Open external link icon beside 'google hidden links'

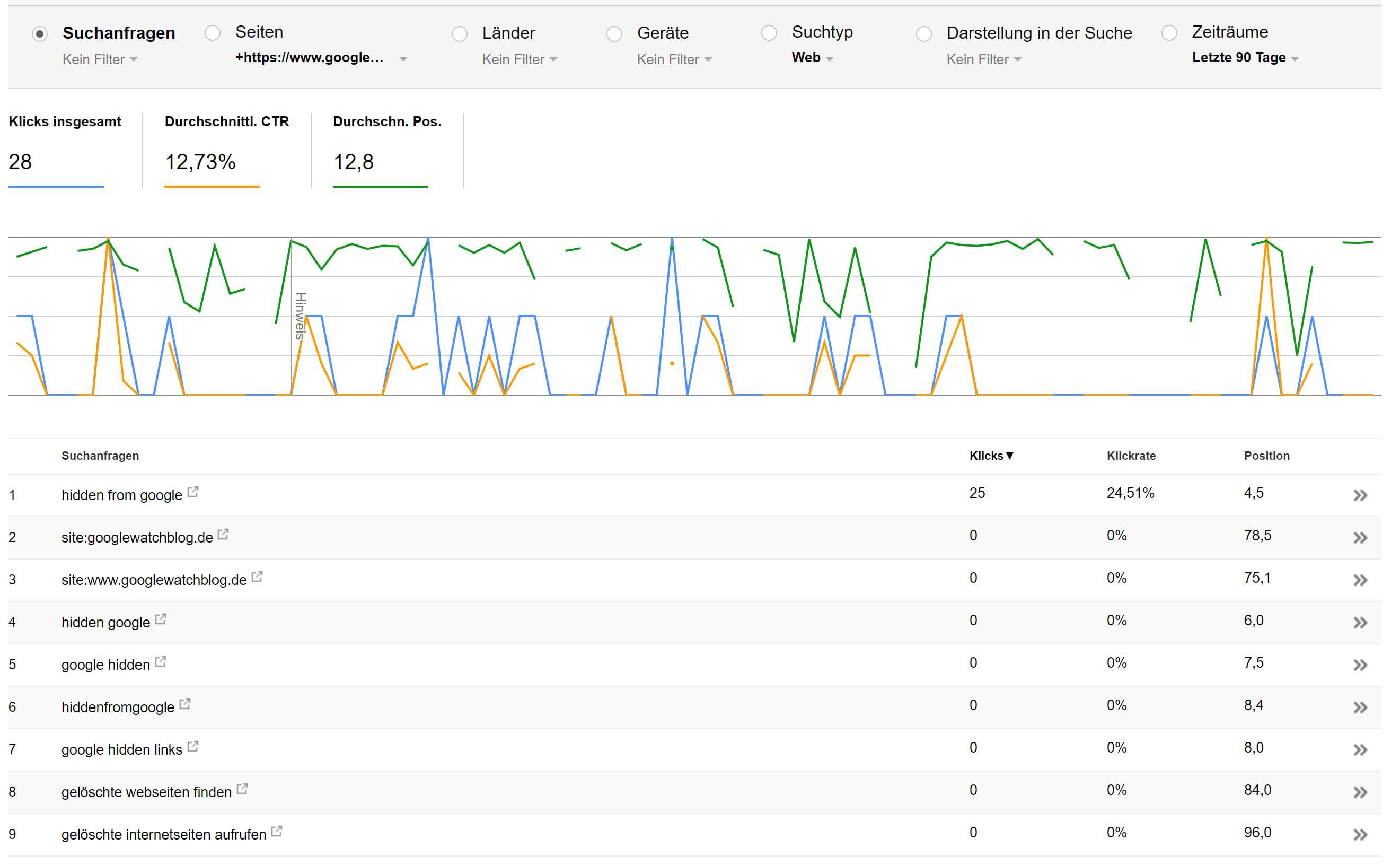[x=193, y=747]
